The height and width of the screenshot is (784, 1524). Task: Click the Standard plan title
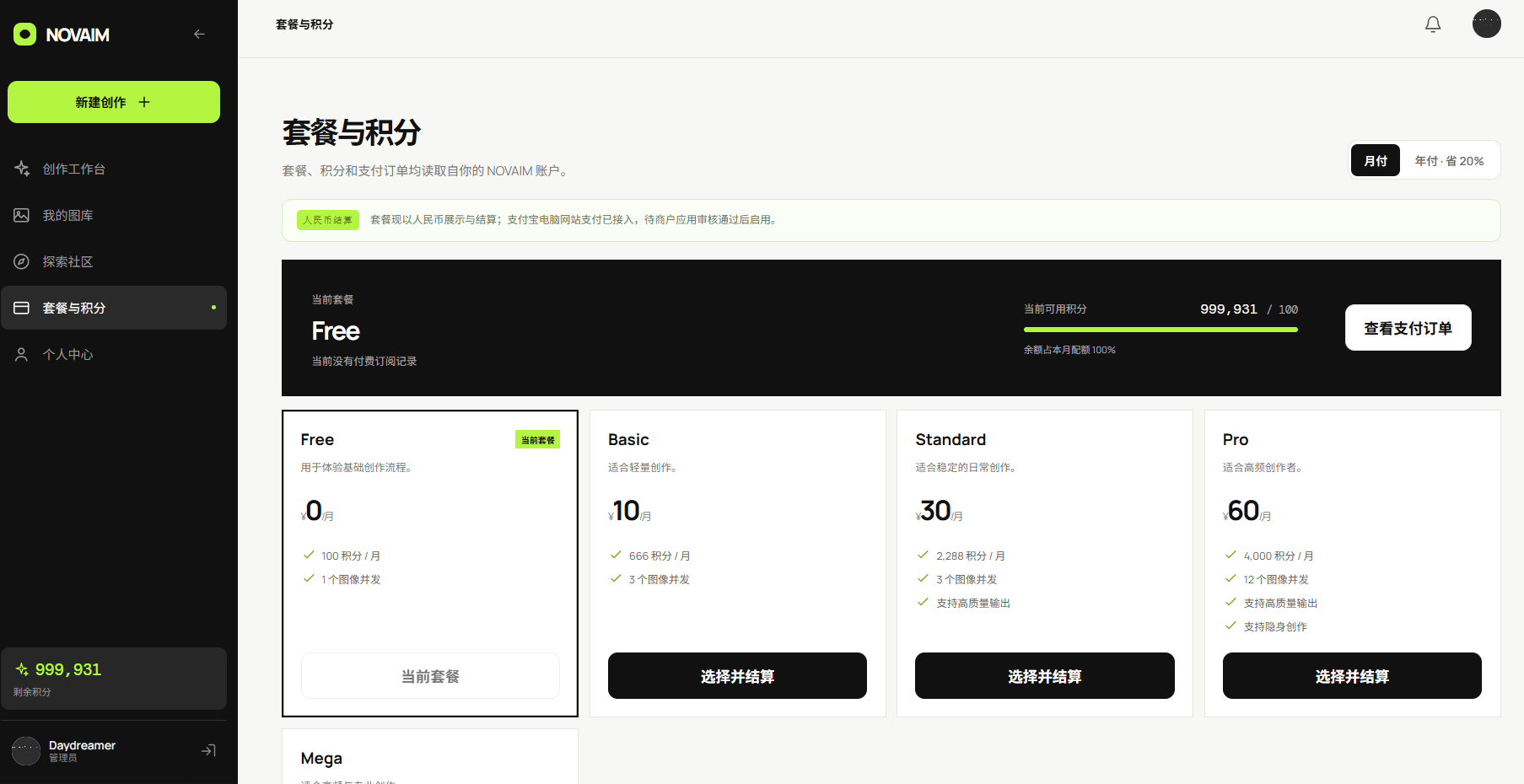click(x=950, y=439)
